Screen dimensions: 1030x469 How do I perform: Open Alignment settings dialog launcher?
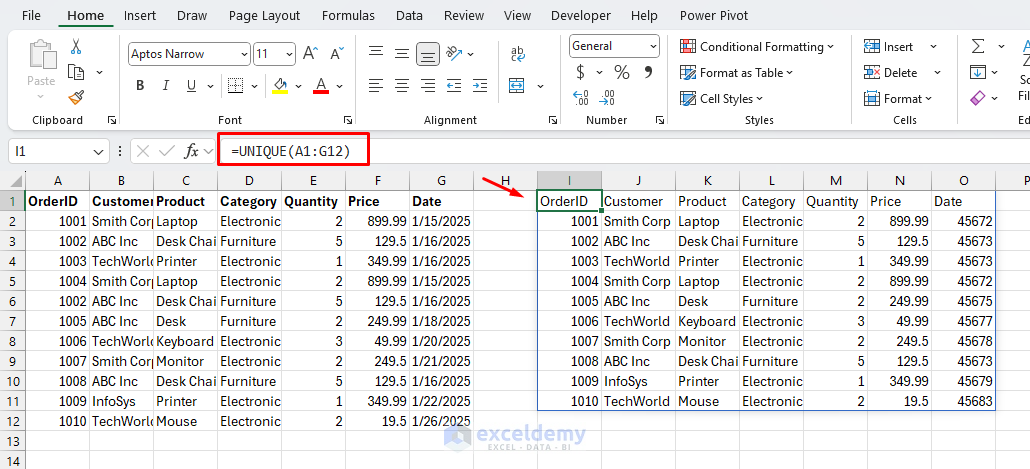coord(553,120)
